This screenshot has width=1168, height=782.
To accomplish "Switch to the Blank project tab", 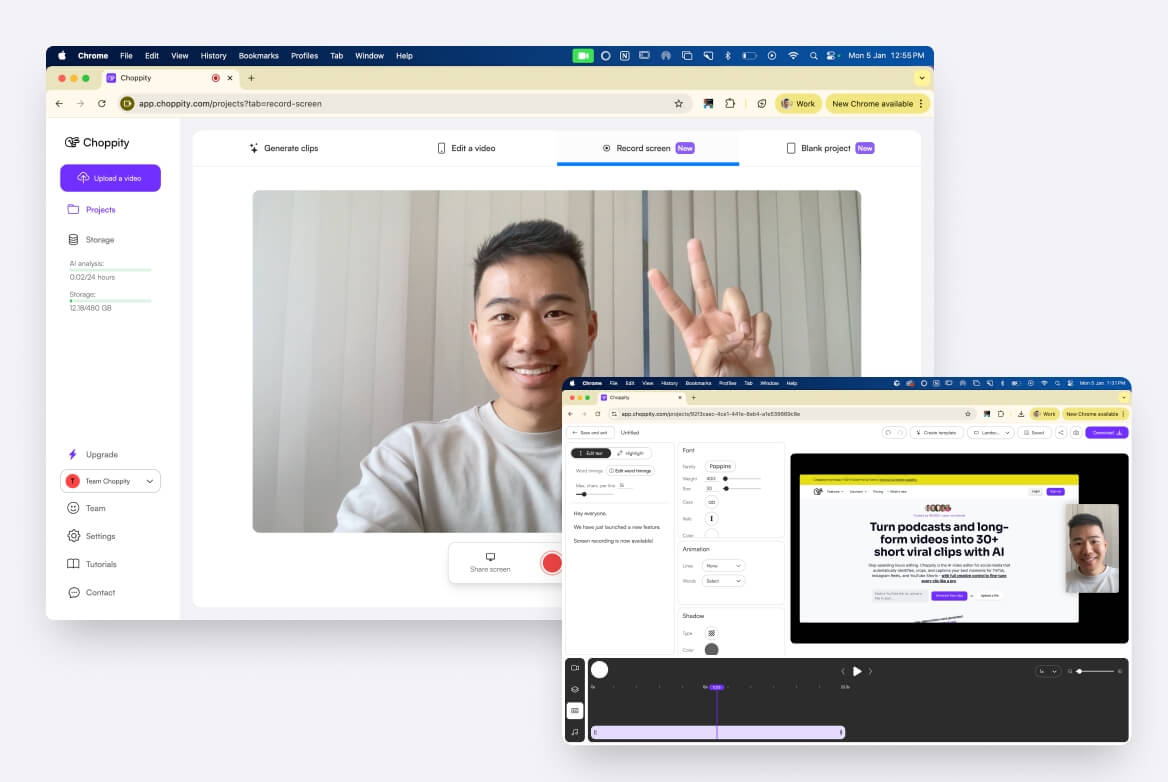I will coord(831,148).
